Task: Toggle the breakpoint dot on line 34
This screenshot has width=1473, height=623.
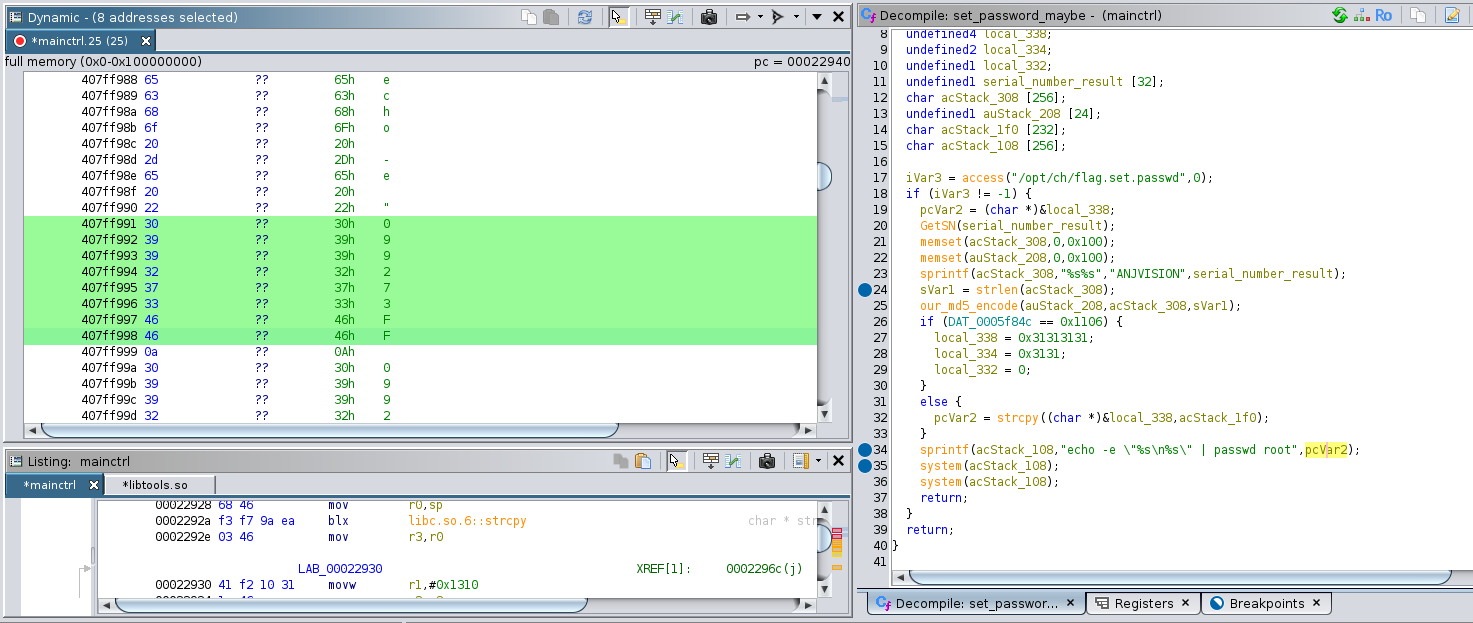Action: 864,450
